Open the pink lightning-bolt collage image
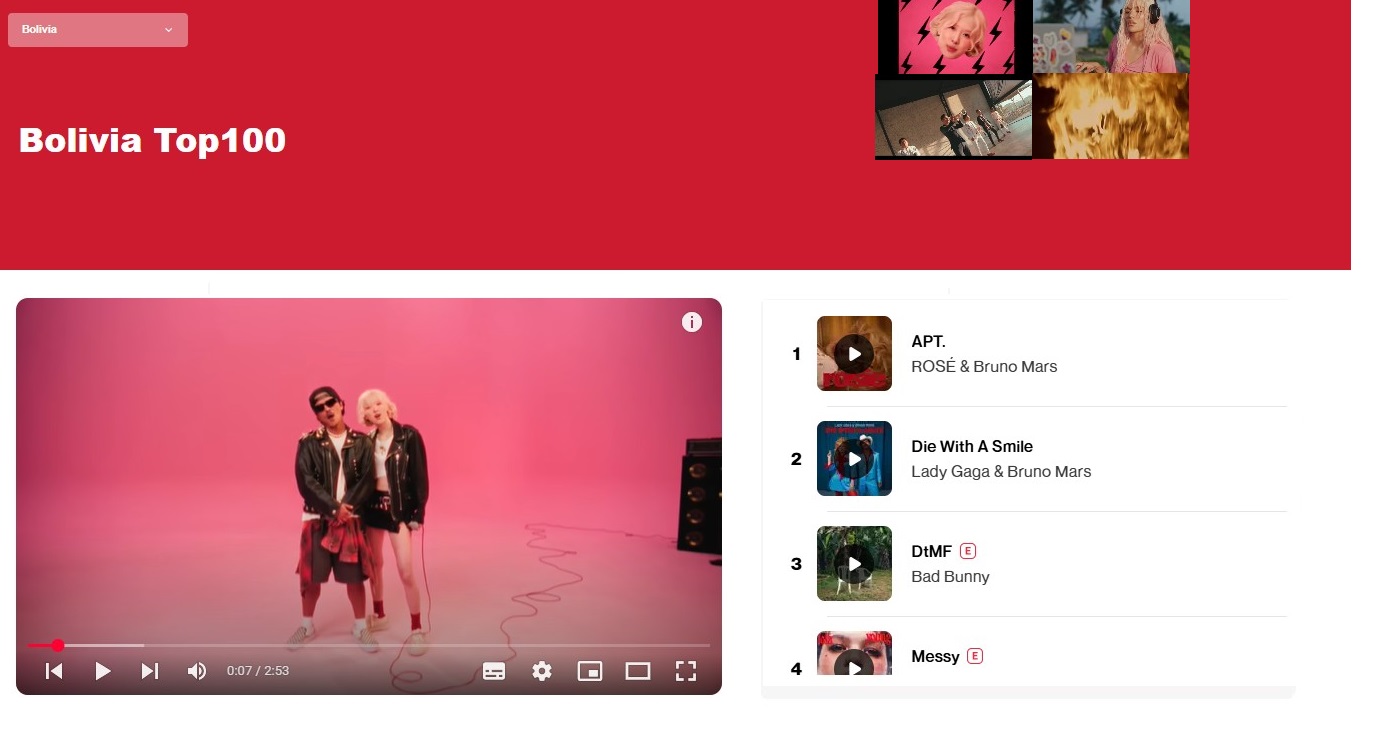The width and height of the screenshot is (1395, 734). click(x=955, y=37)
